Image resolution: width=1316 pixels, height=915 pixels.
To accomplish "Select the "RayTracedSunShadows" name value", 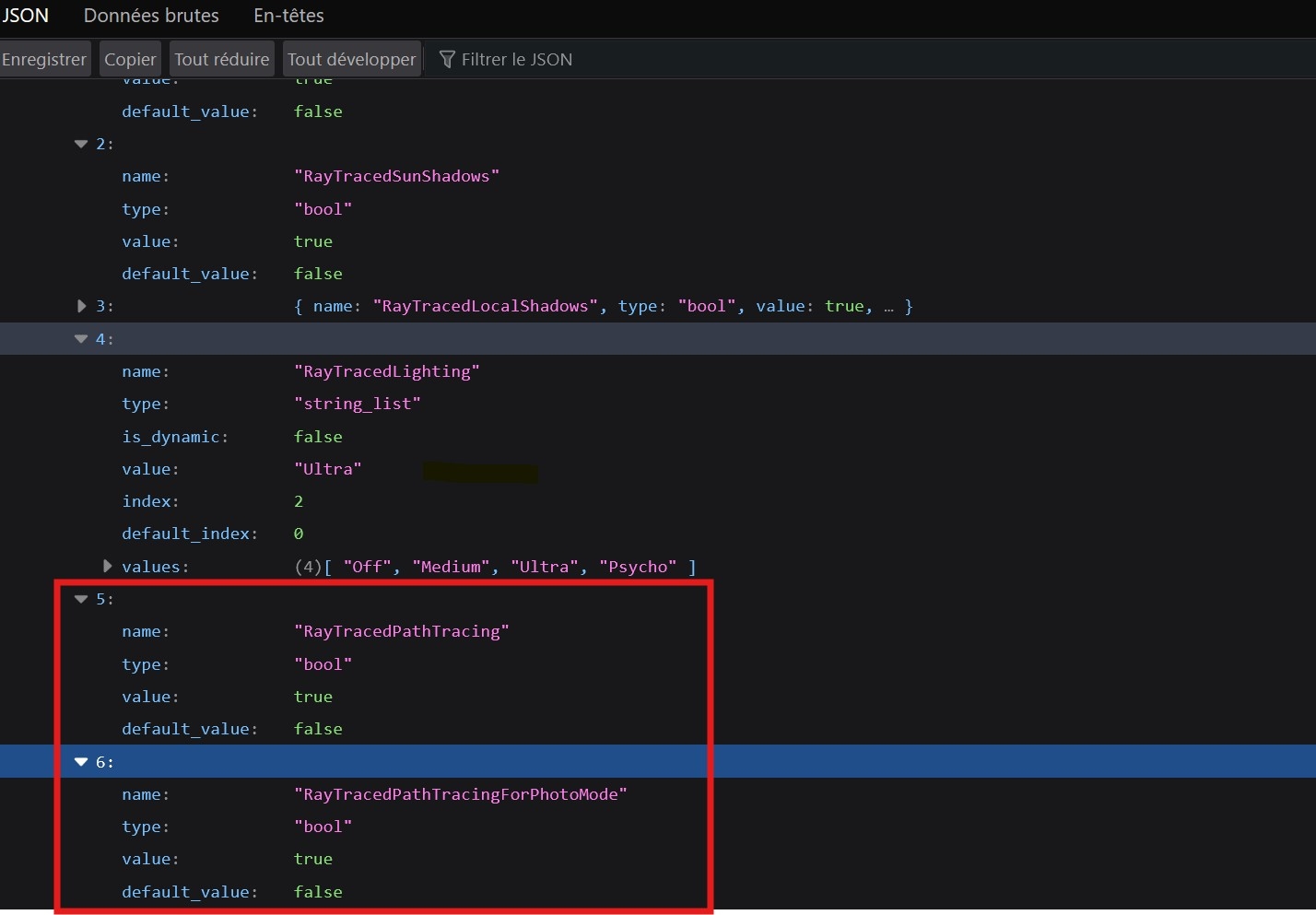I will point(396,176).
